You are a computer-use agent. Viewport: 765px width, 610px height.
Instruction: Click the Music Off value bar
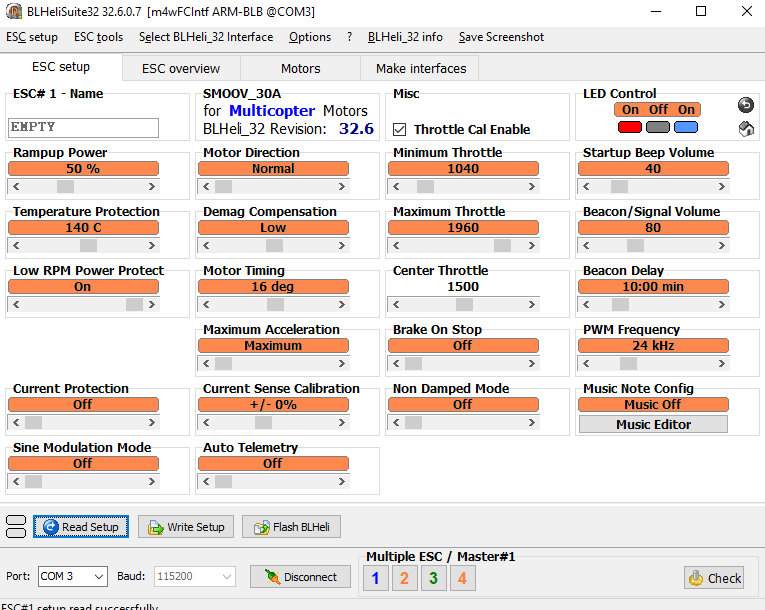click(x=653, y=405)
